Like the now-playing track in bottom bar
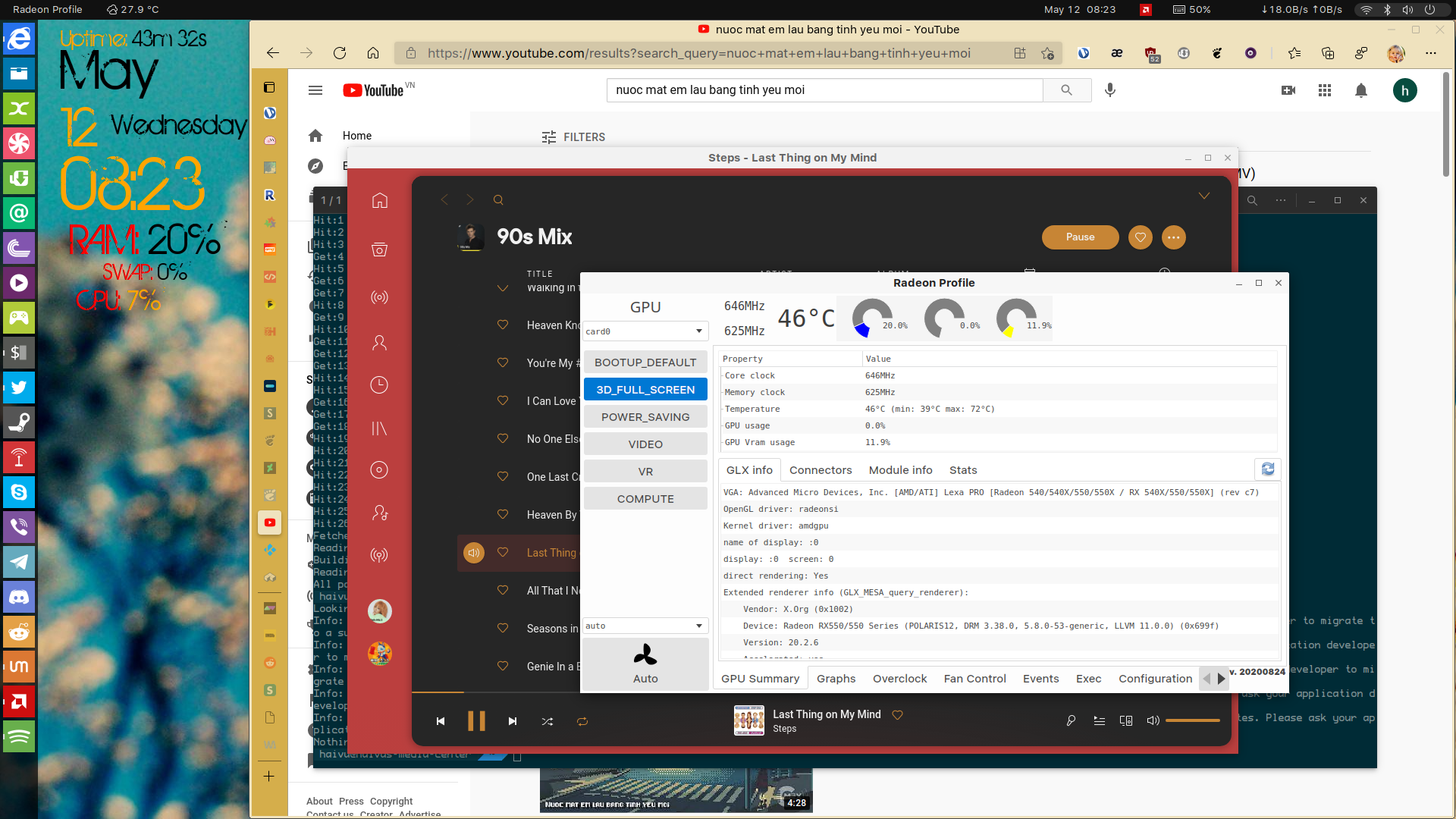Viewport: 1456px width, 819px height. point(898,714)
